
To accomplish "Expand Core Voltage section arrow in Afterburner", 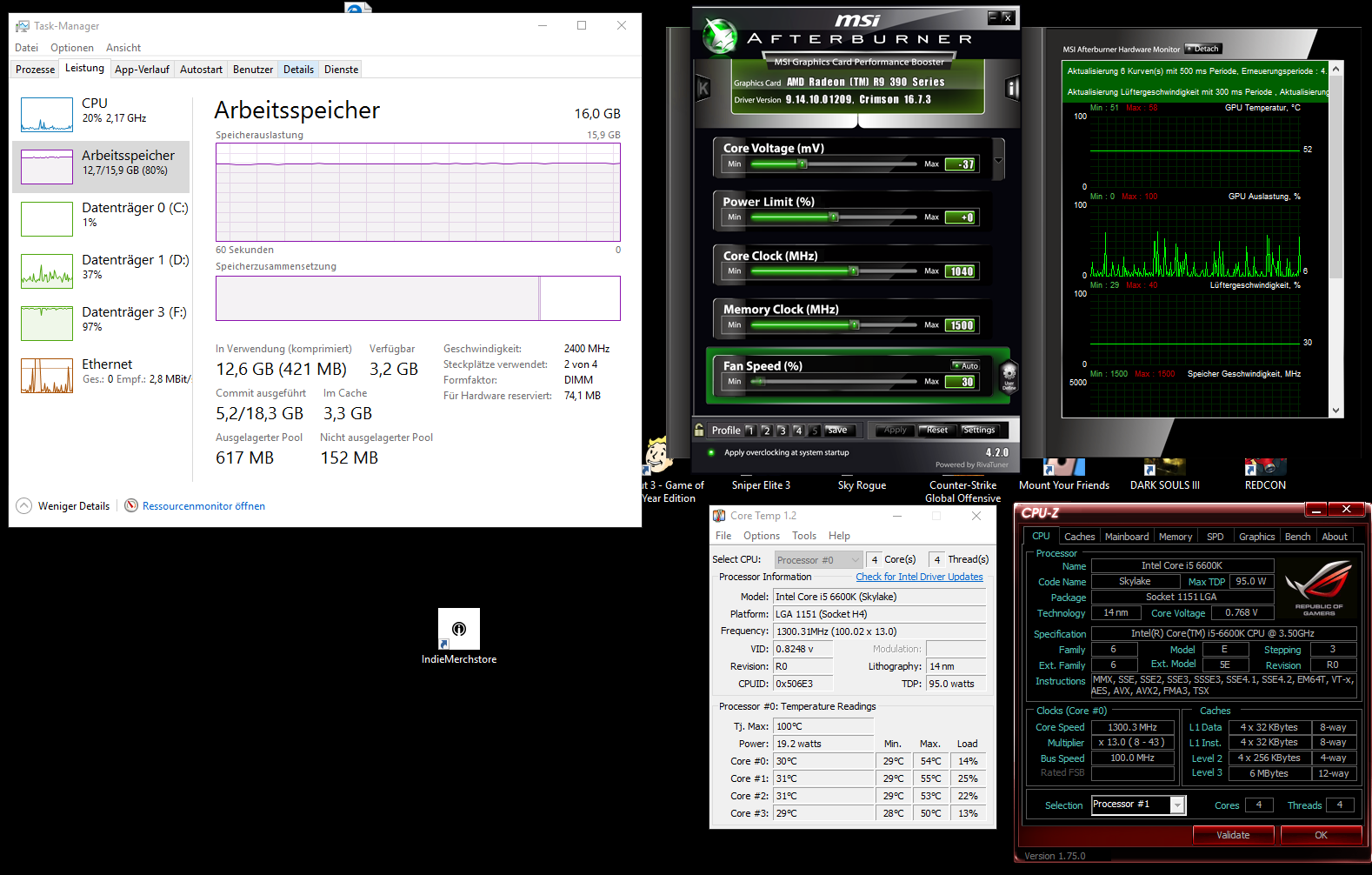I will 998,160.
